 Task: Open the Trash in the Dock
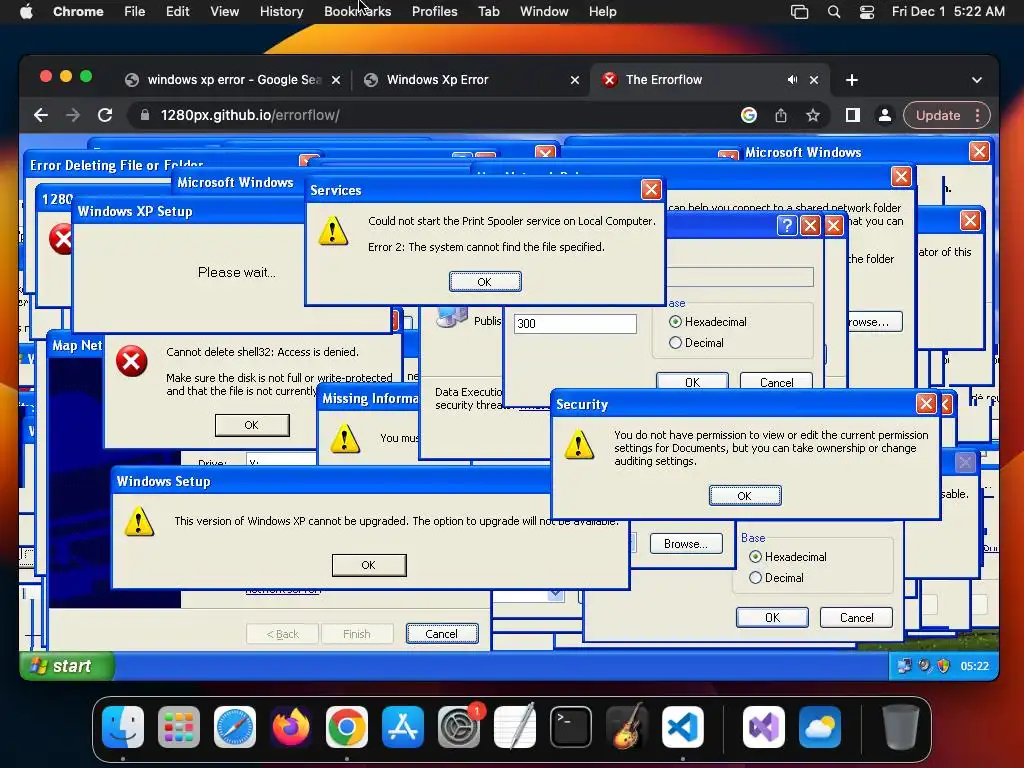901,726
